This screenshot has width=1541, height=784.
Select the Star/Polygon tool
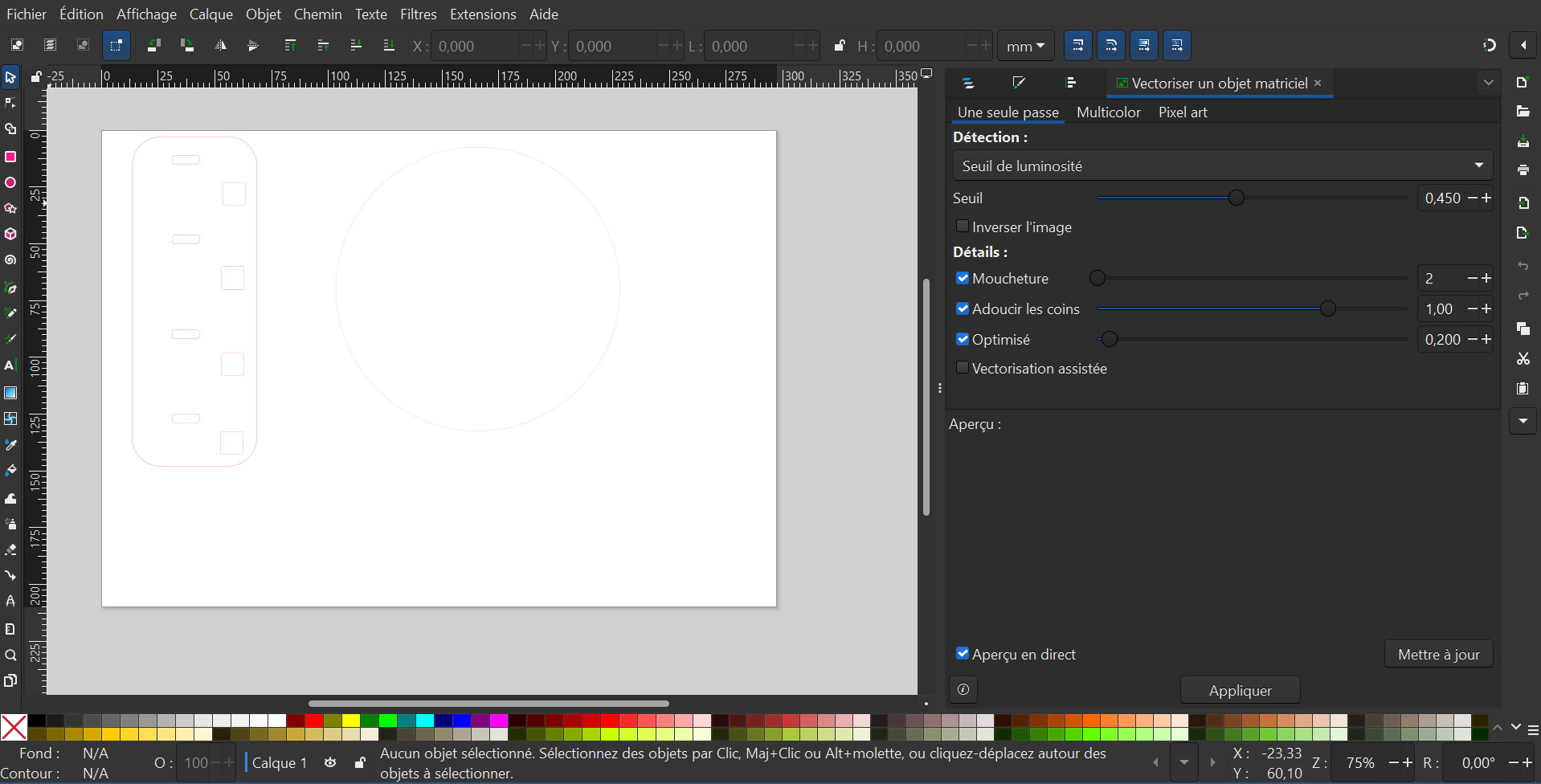coord(10,209)
